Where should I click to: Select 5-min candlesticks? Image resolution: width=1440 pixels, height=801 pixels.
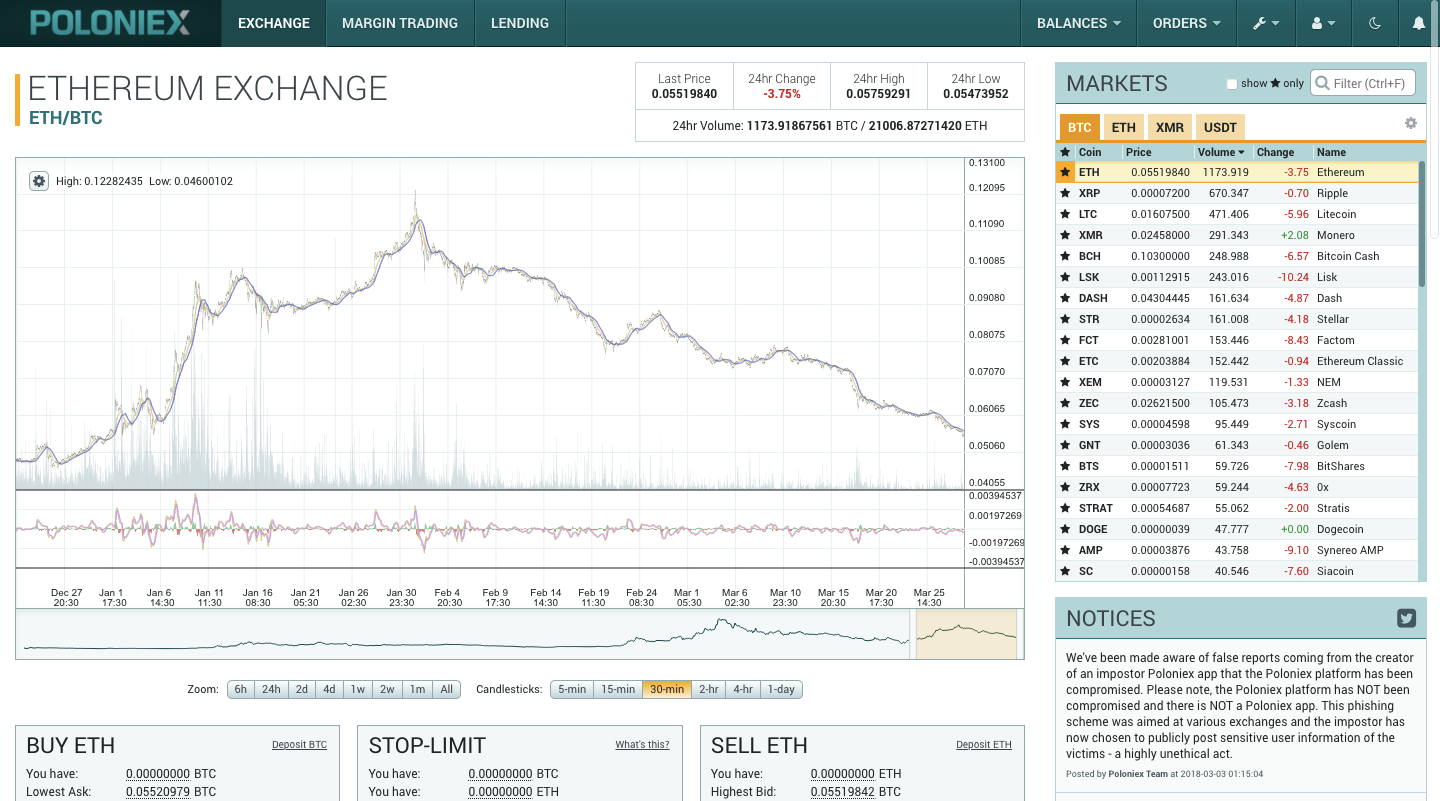pyautogui.click(x=572, y=689)
